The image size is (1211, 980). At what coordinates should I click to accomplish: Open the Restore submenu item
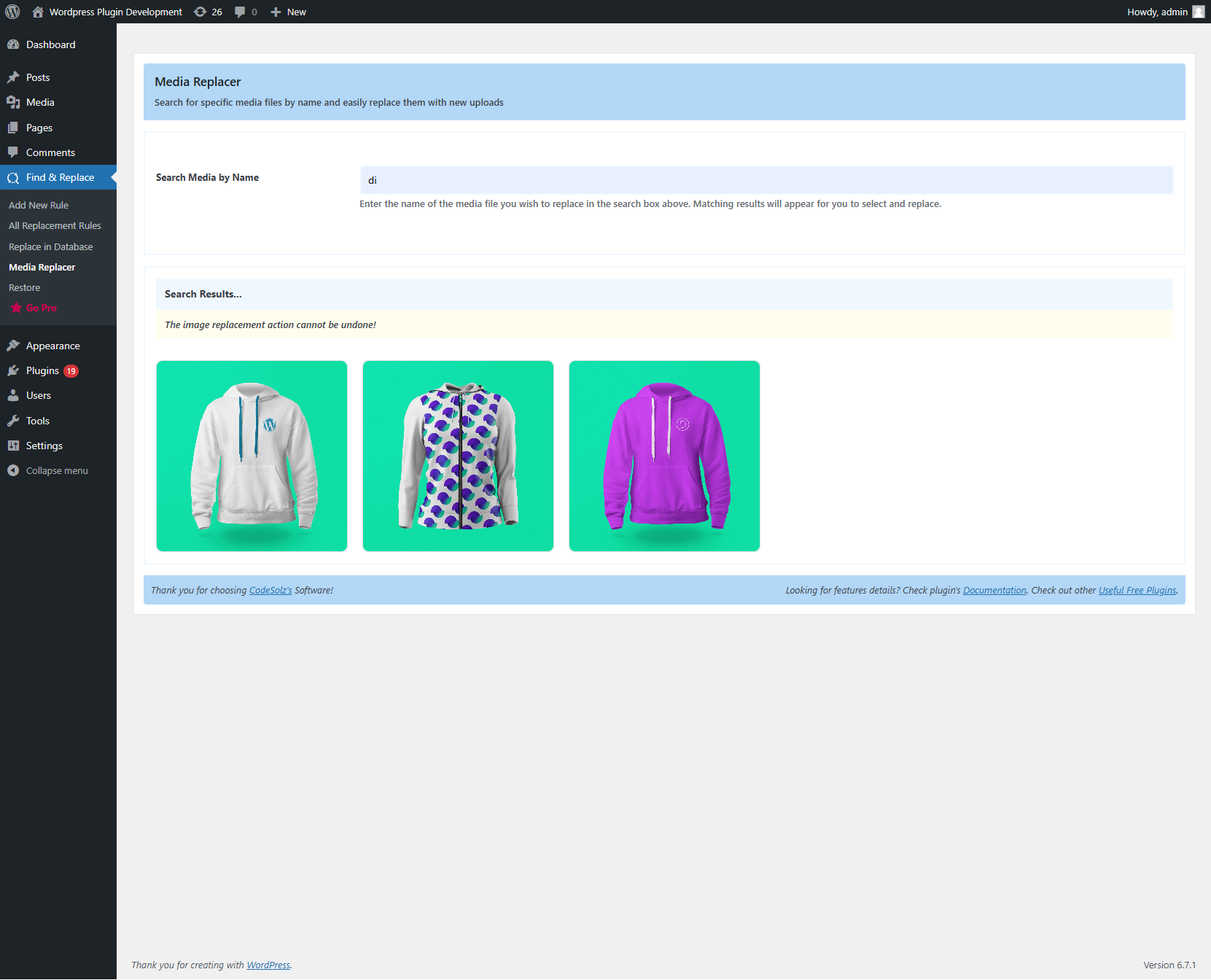pos(25,287)
